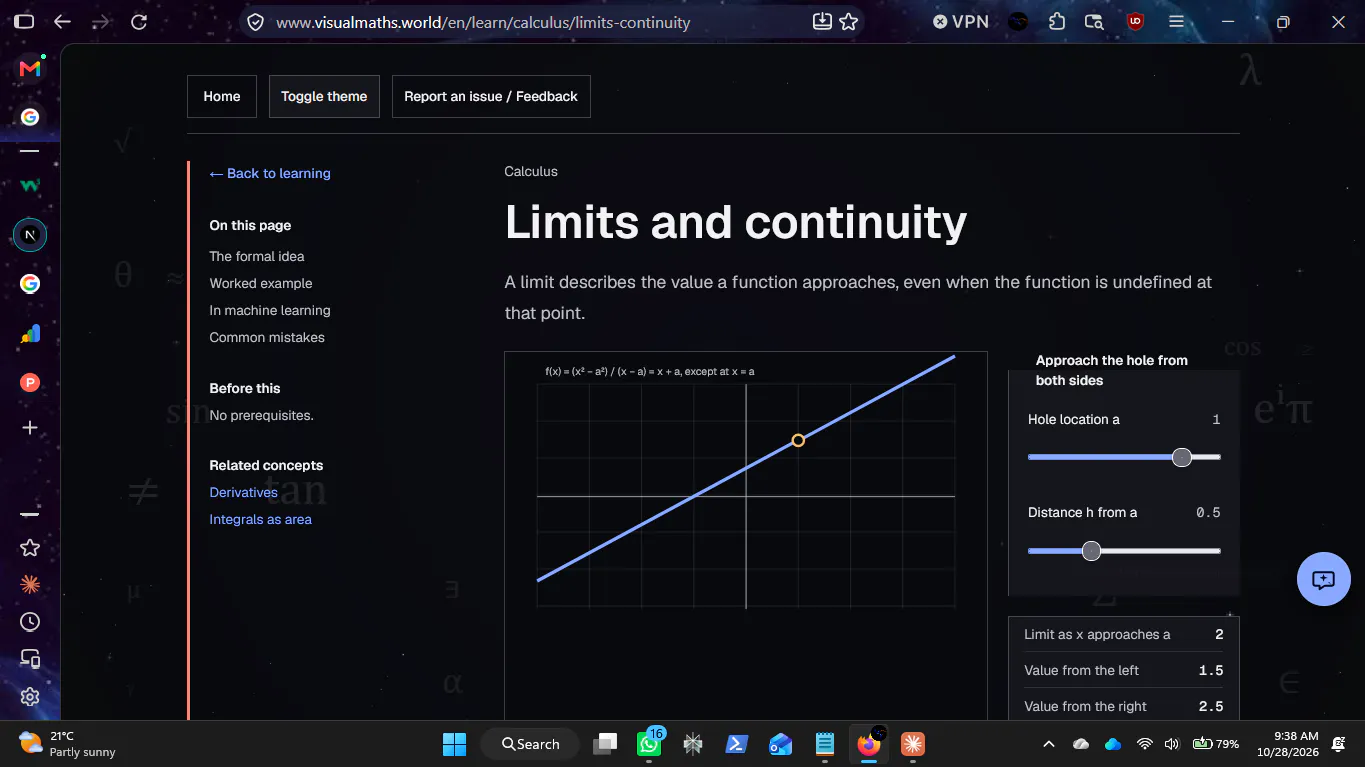Open the Gmail sidebar shortcut
The image size is (1365, 767).
click(30, 68)
